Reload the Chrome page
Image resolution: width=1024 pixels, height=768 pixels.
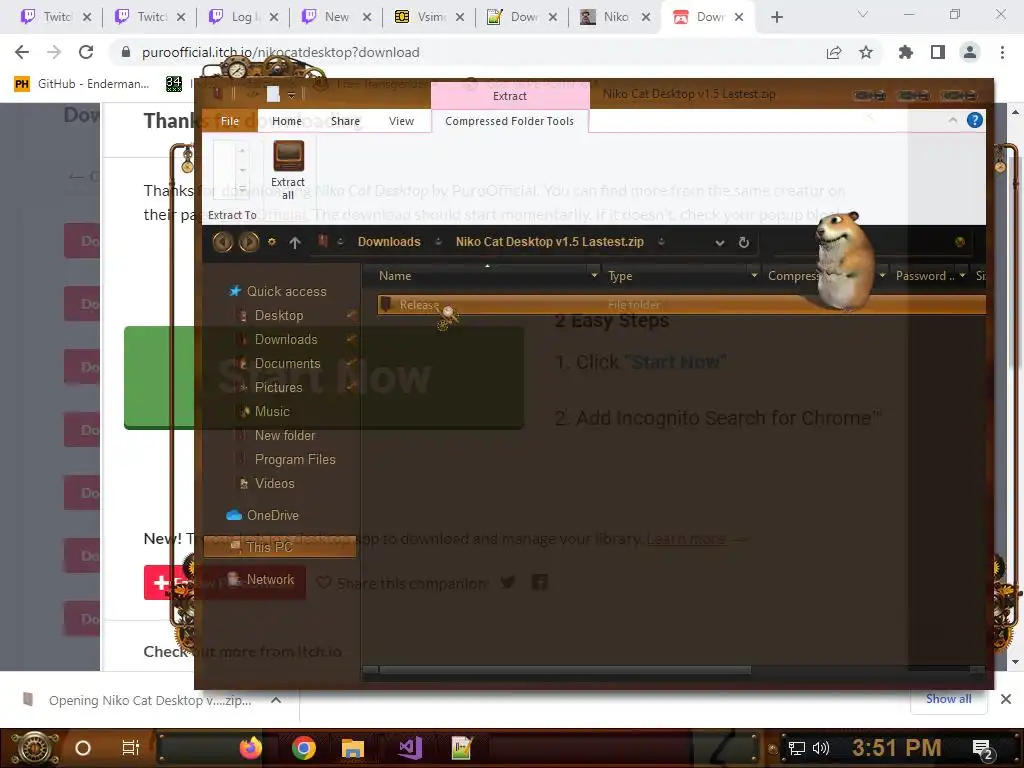(86, 52)
